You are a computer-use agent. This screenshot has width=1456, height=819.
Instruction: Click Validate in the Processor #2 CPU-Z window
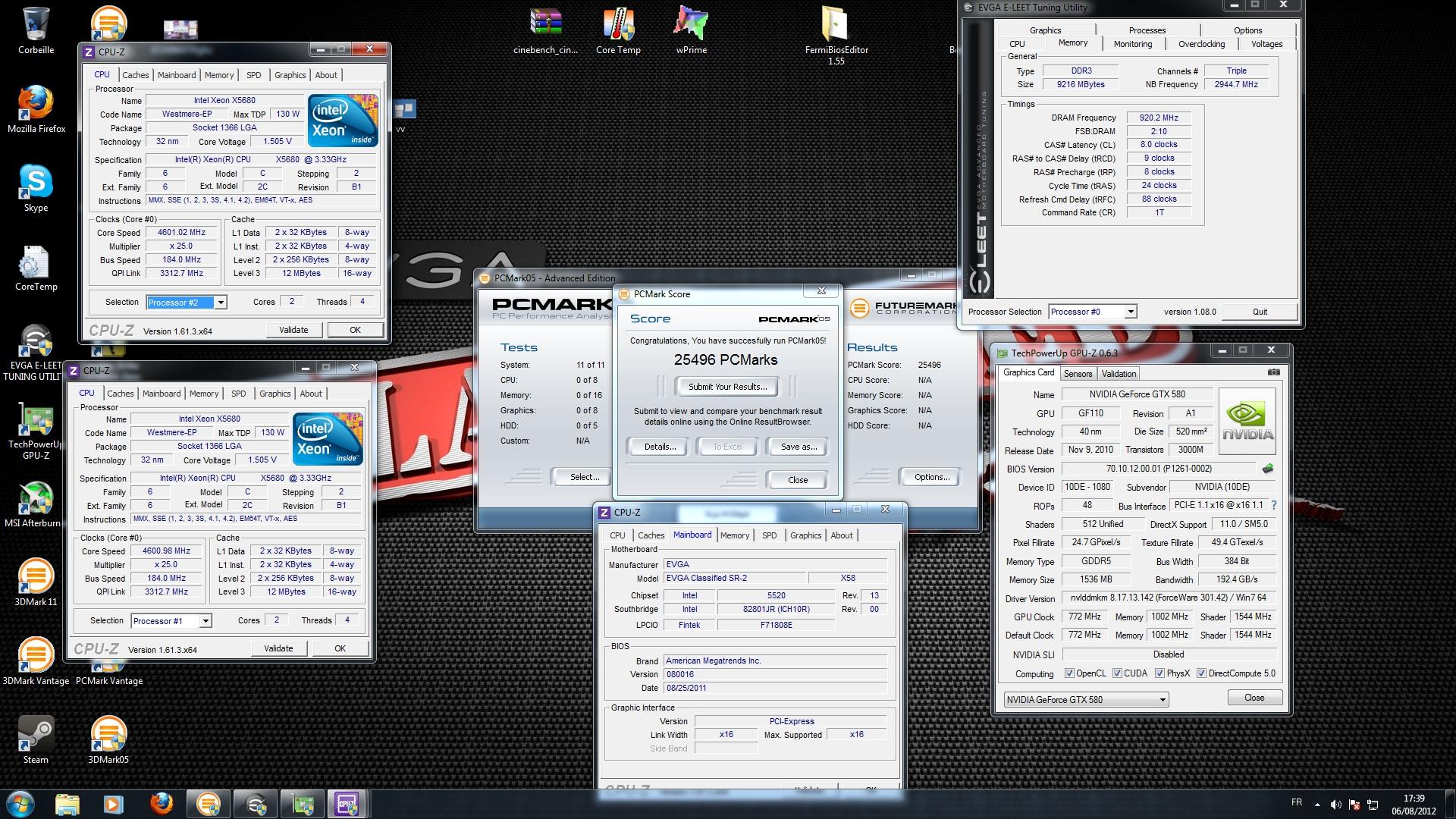click(293, 330)
